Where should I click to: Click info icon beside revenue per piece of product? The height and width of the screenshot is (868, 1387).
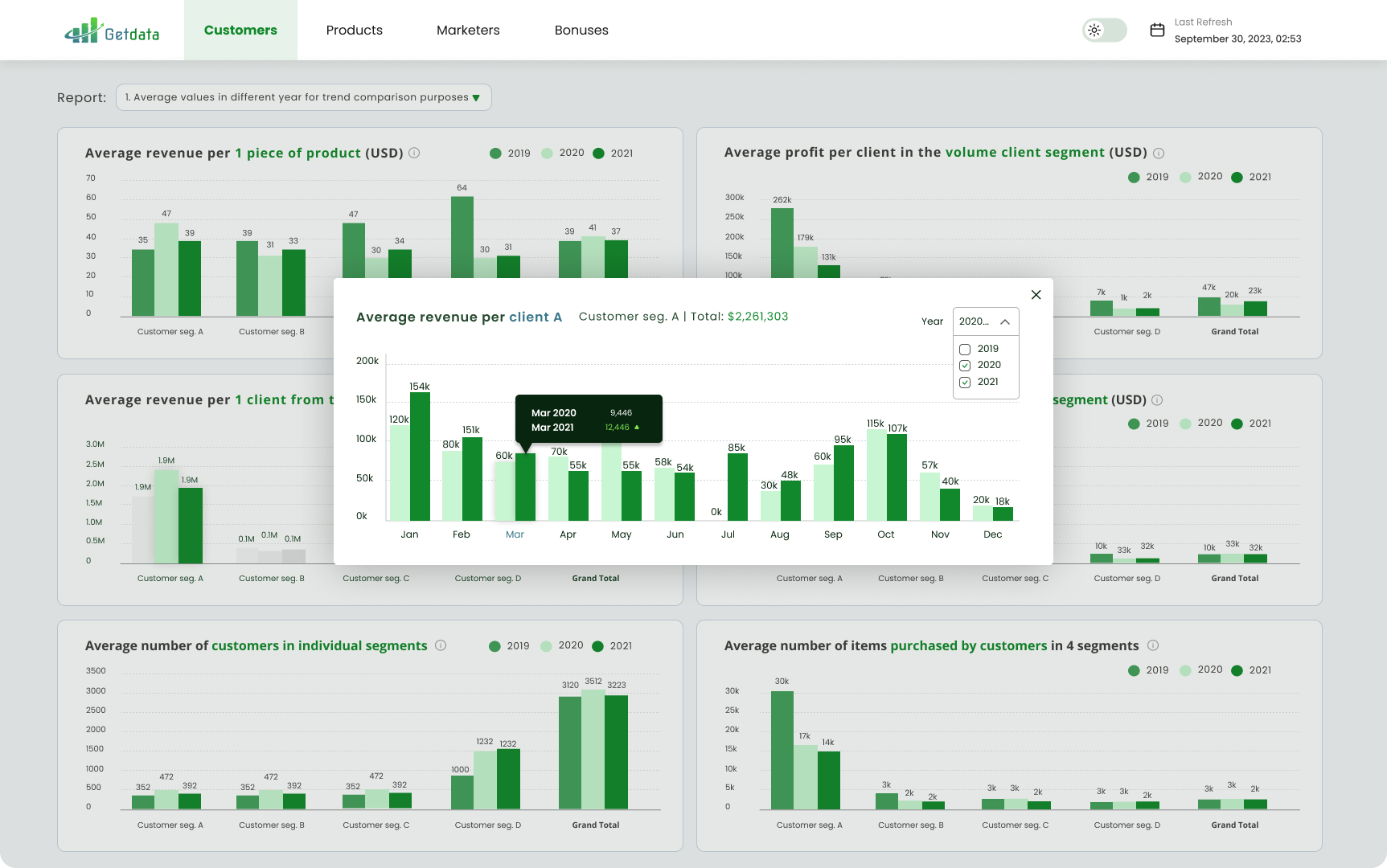(x=414, y=153)
